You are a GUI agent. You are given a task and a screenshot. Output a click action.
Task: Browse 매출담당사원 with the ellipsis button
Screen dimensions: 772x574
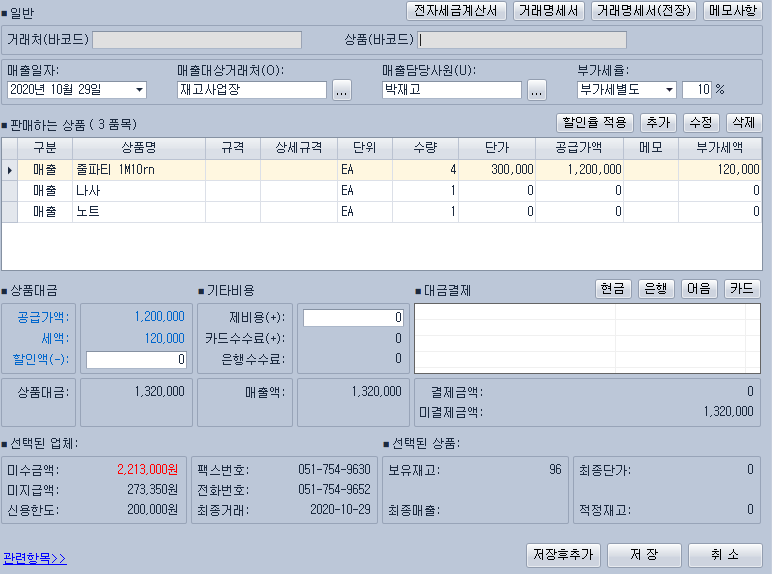(537, 90)
